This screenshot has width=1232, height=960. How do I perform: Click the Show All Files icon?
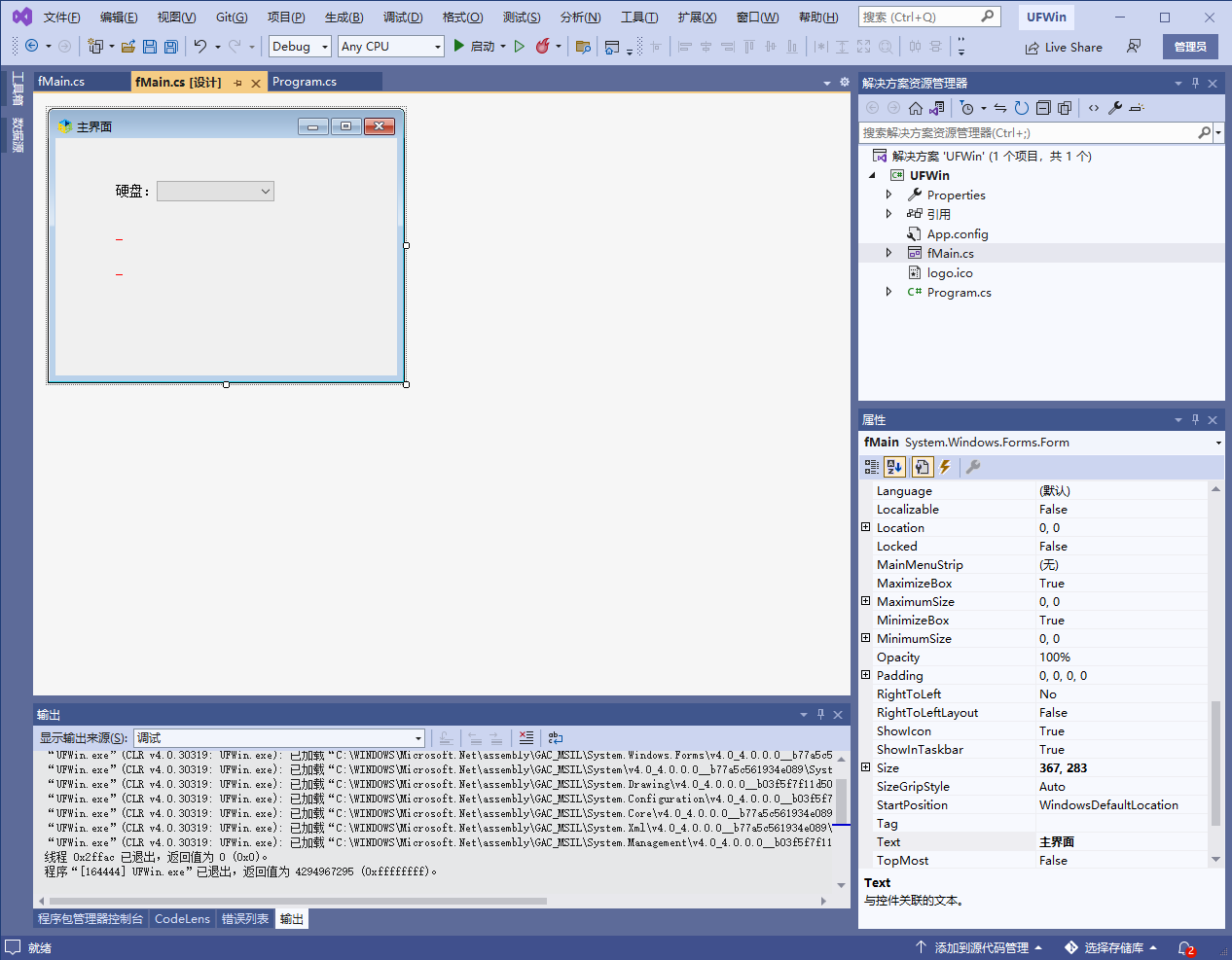click(1065, 108)
